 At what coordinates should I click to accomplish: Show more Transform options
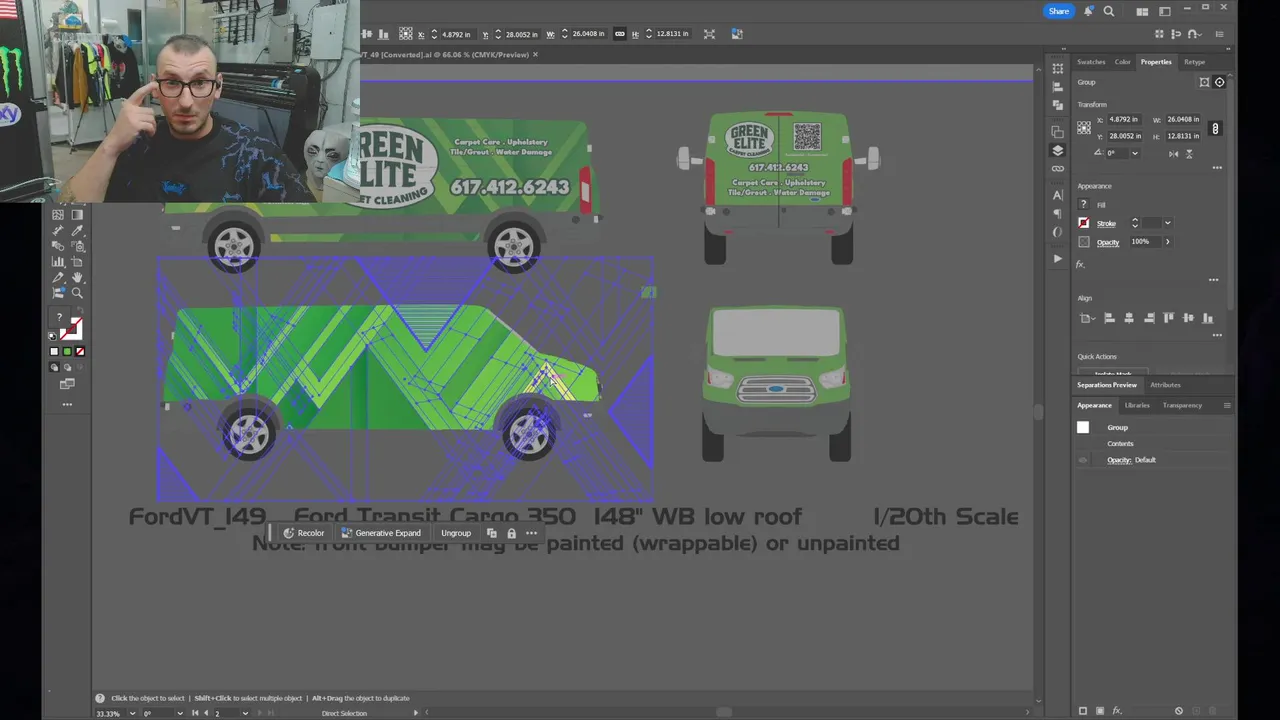1217,168
